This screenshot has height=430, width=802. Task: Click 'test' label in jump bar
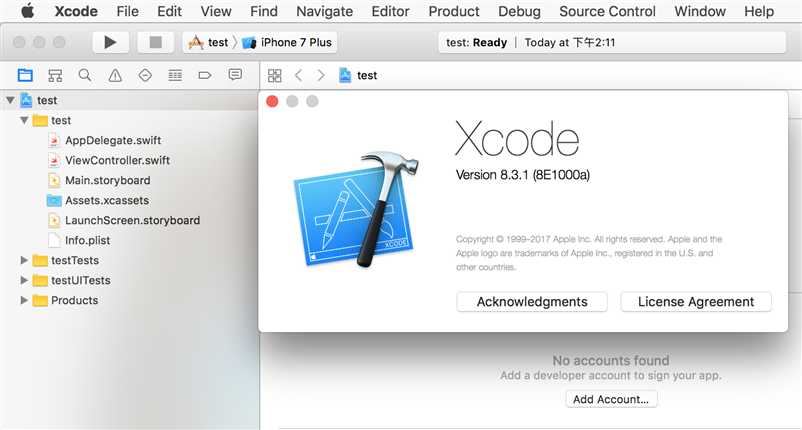click(x=367, y=76)
